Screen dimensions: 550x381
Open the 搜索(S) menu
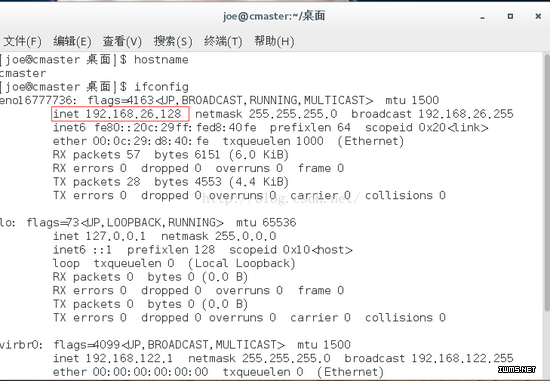click(173, 41)
